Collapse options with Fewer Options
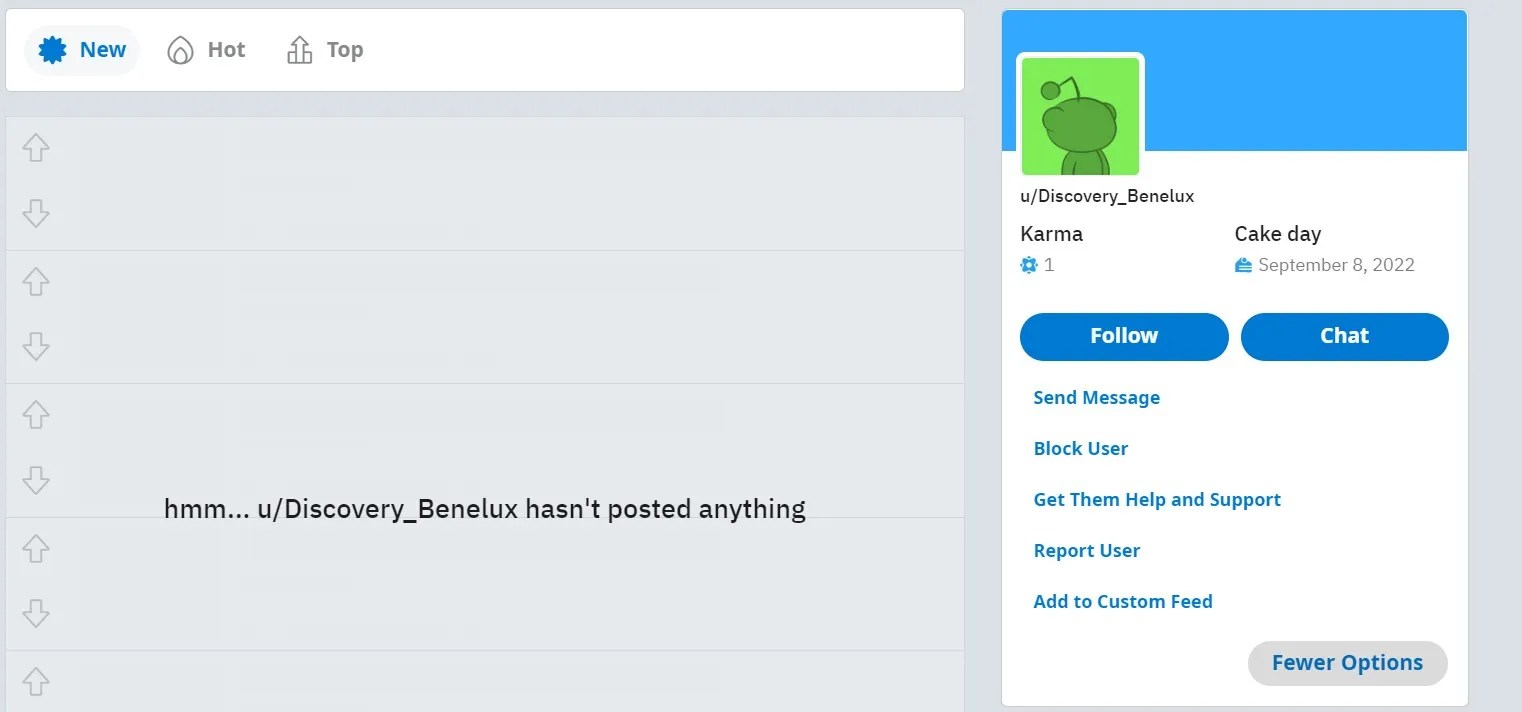Image resolution: width=1522 pixels, height=712 pixels. [x=1347, y=662]
